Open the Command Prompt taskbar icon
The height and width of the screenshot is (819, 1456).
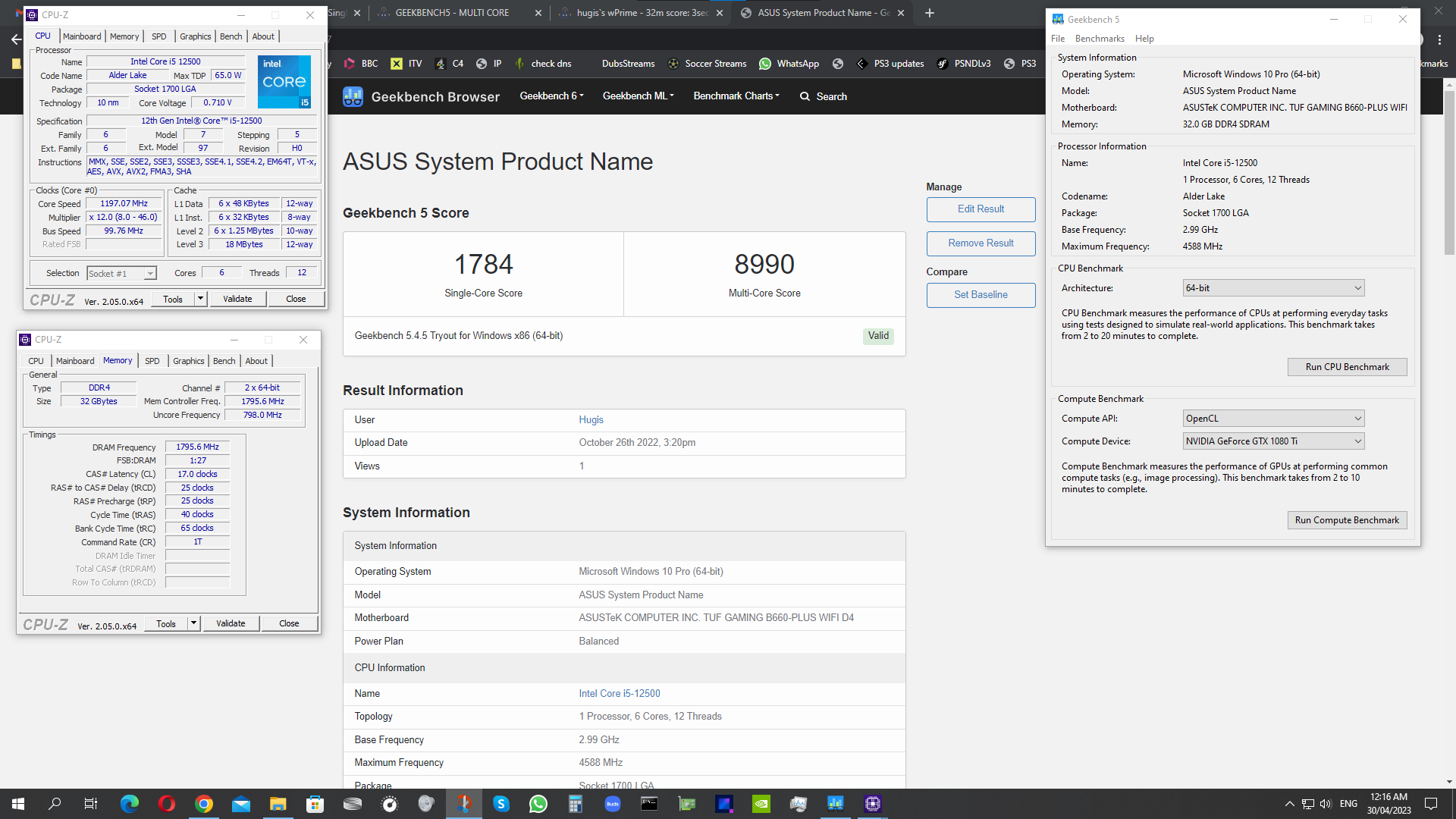tap(650, 804)
